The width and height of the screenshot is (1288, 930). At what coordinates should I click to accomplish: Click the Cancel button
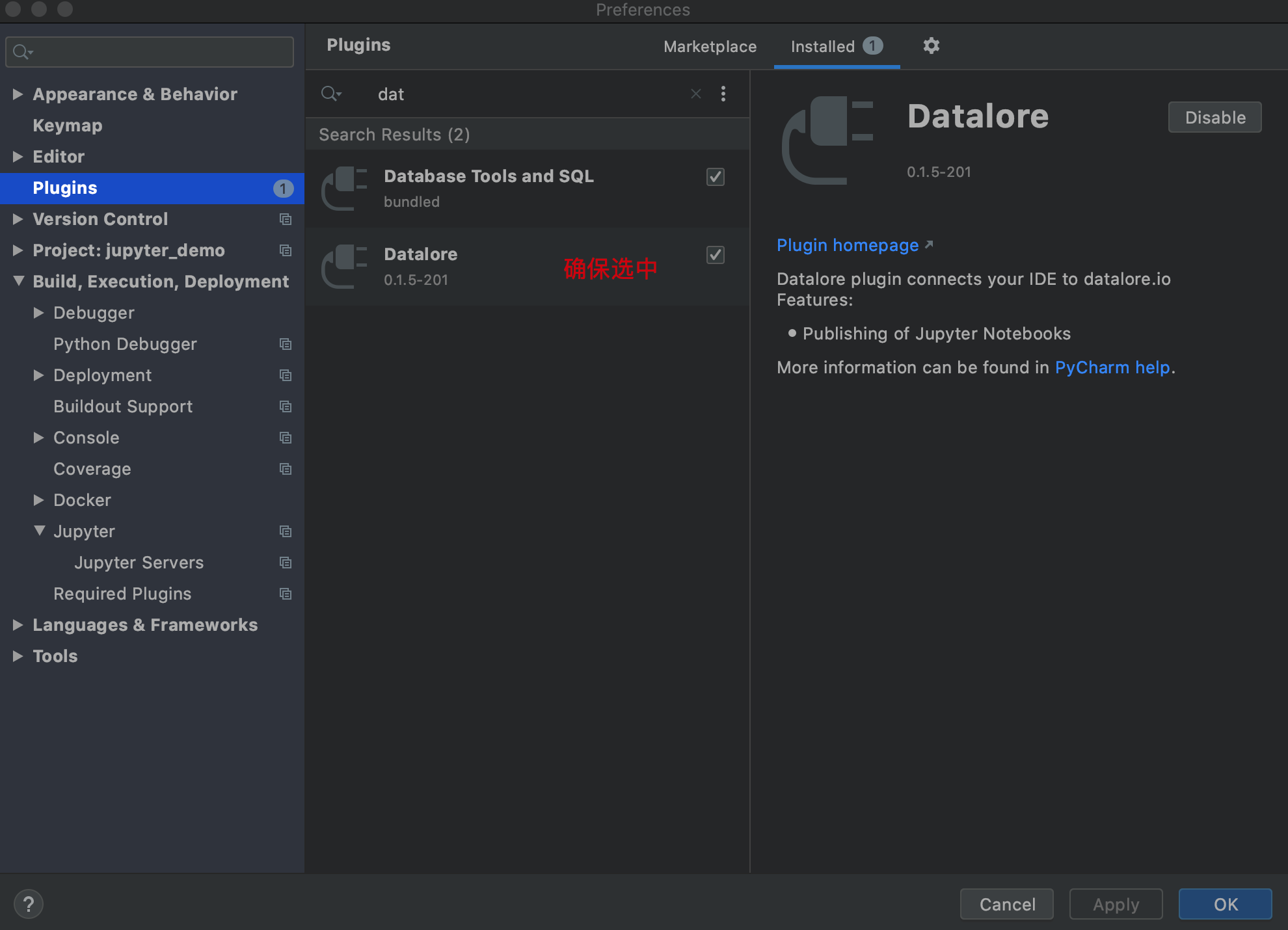(1007, 904)
